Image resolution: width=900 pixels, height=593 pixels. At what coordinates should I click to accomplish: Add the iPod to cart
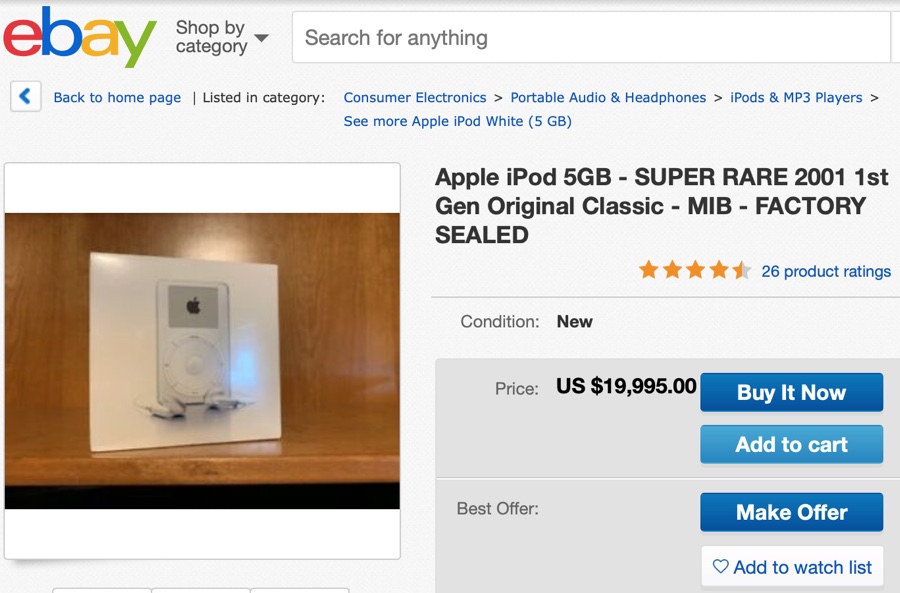pyautogui.click(x=791, y=444)
